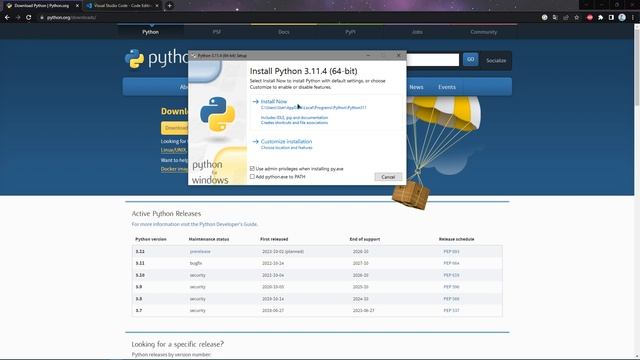The height and width of the screenshot is (360, 640).
Task: Open the Linux/UNIX download link
Action: point(174,150)
